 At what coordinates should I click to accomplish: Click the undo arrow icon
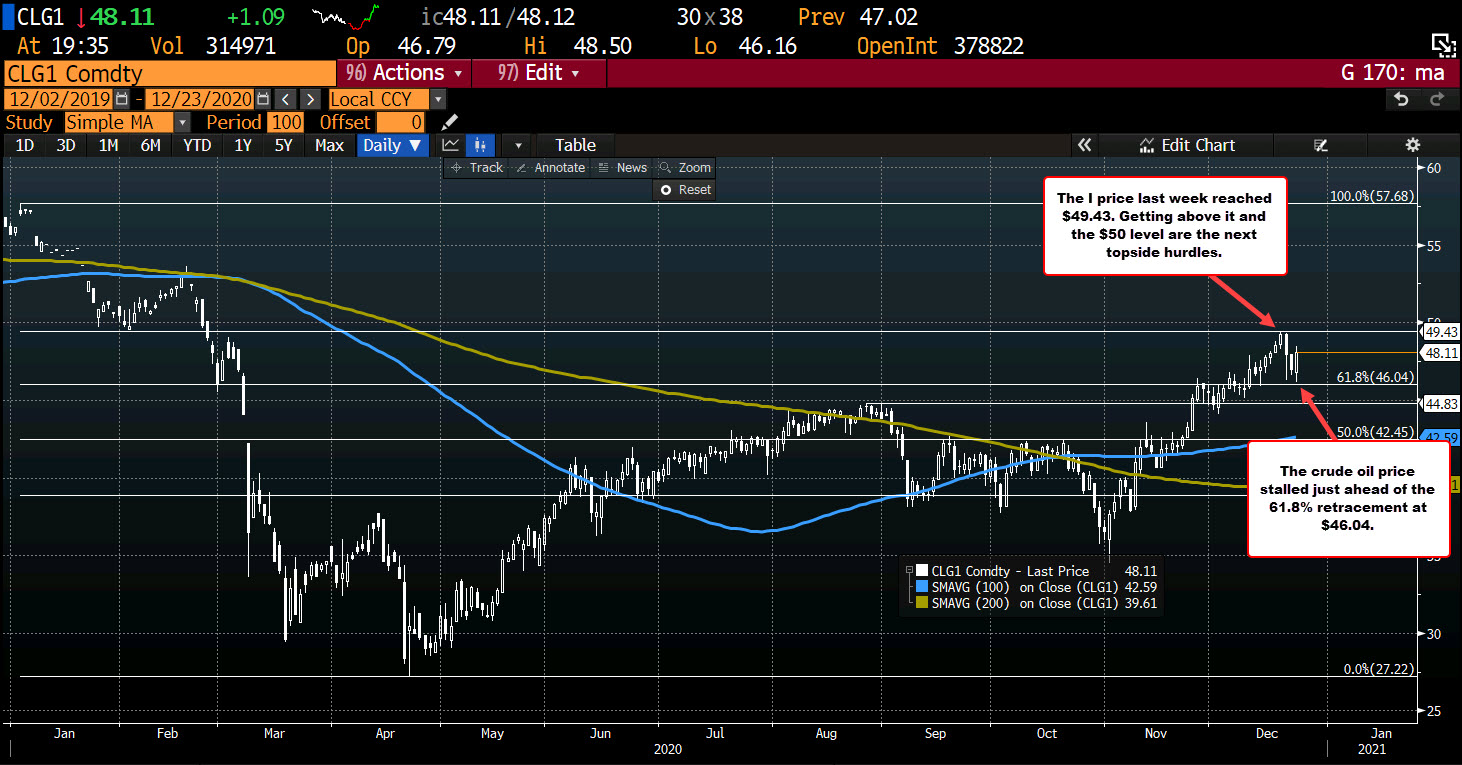(1402, 99)
